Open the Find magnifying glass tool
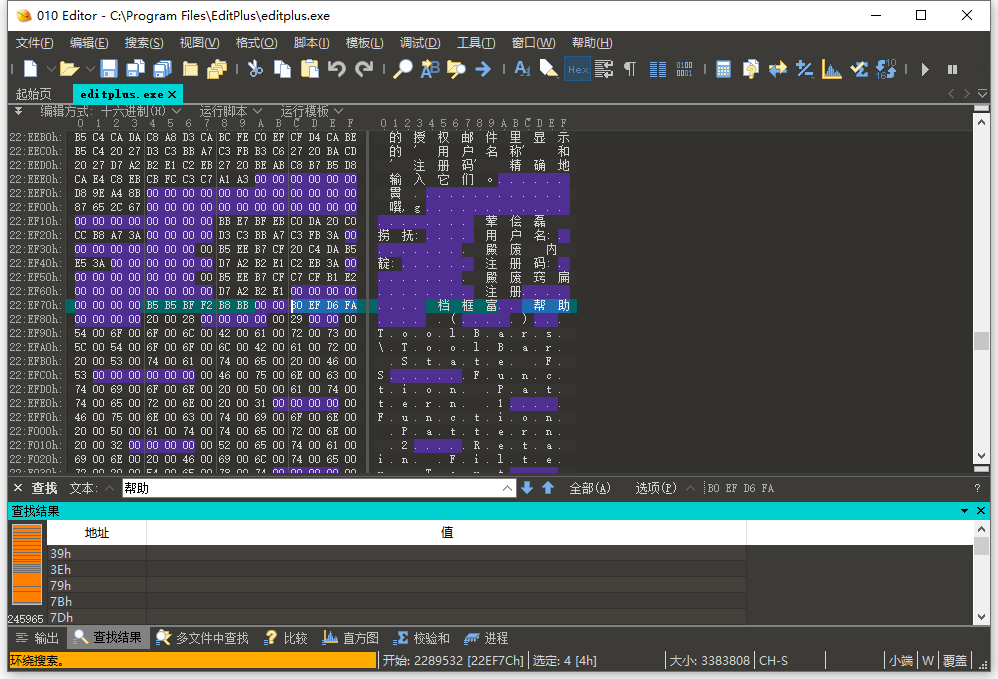This screenshot has height=679, width=998. (x=402, y=69)
